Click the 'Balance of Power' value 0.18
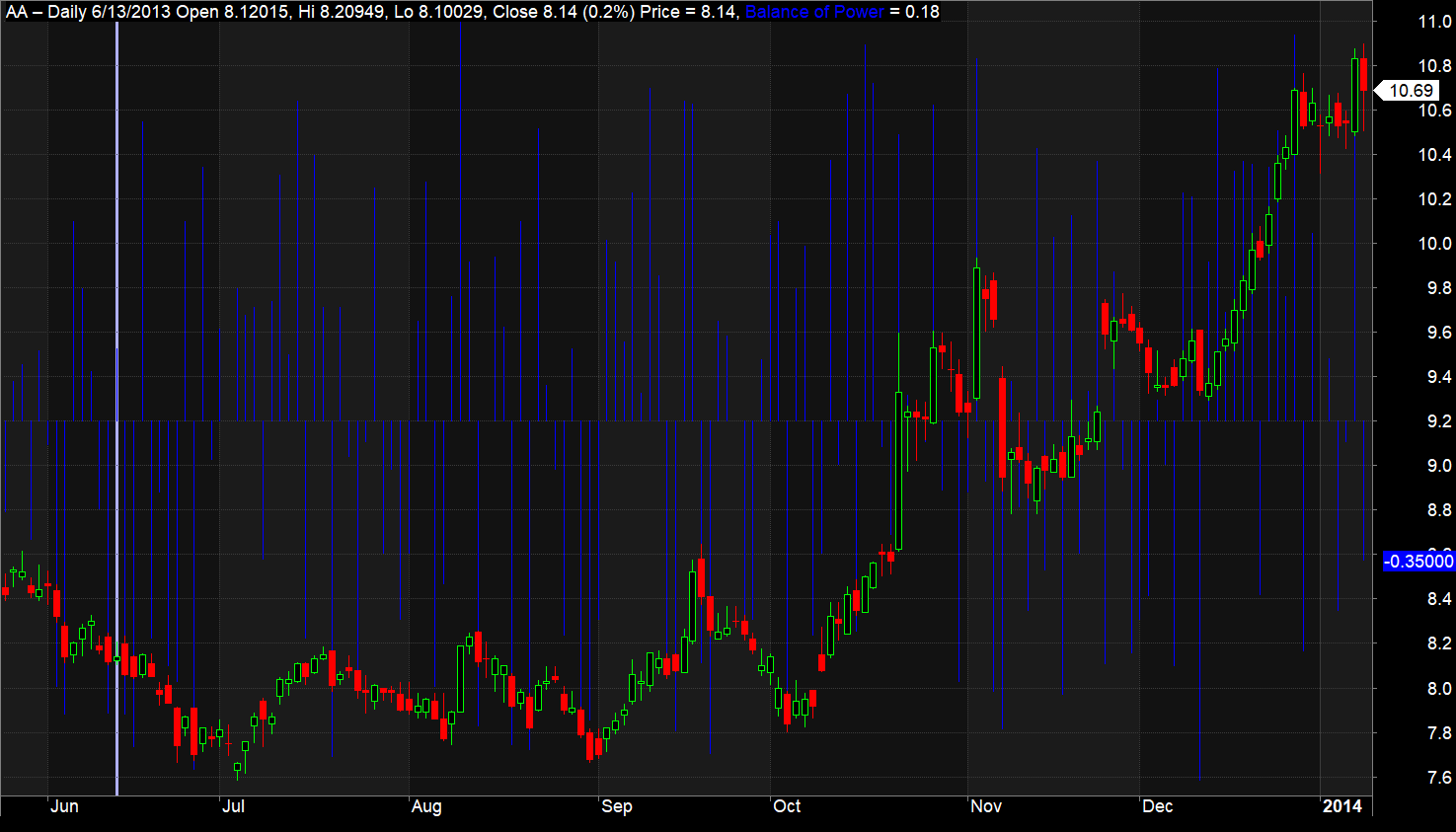Image resolution: width=1456 pixels, height=832 pixels. (922, 12)
